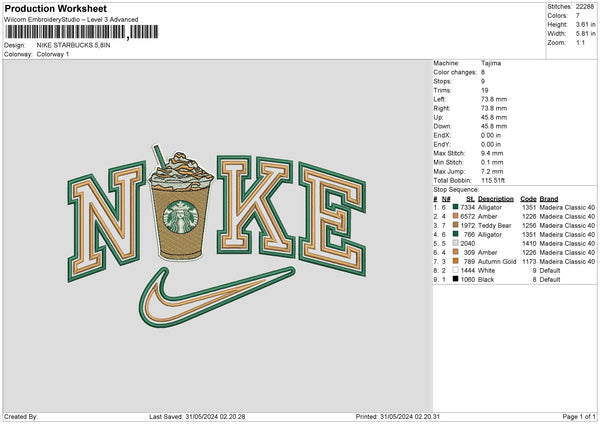
Task: Click the Colorway 1 value
Action: point(53,54)
